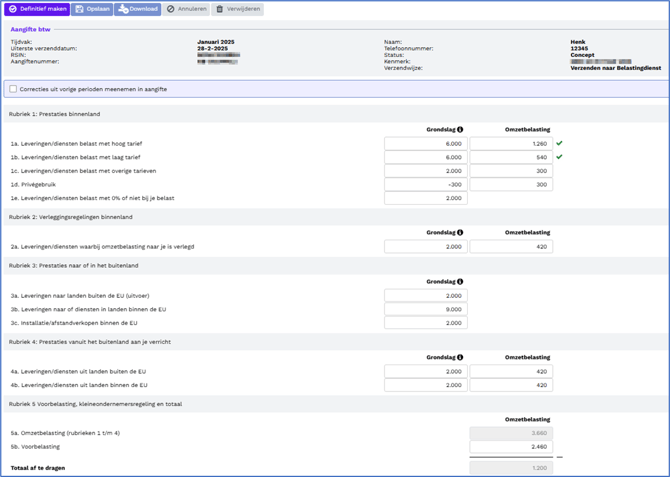The height and width of the screenshot is (477, 670).
Task: Click the 3b Grondslag field
Action: point(425,309)
